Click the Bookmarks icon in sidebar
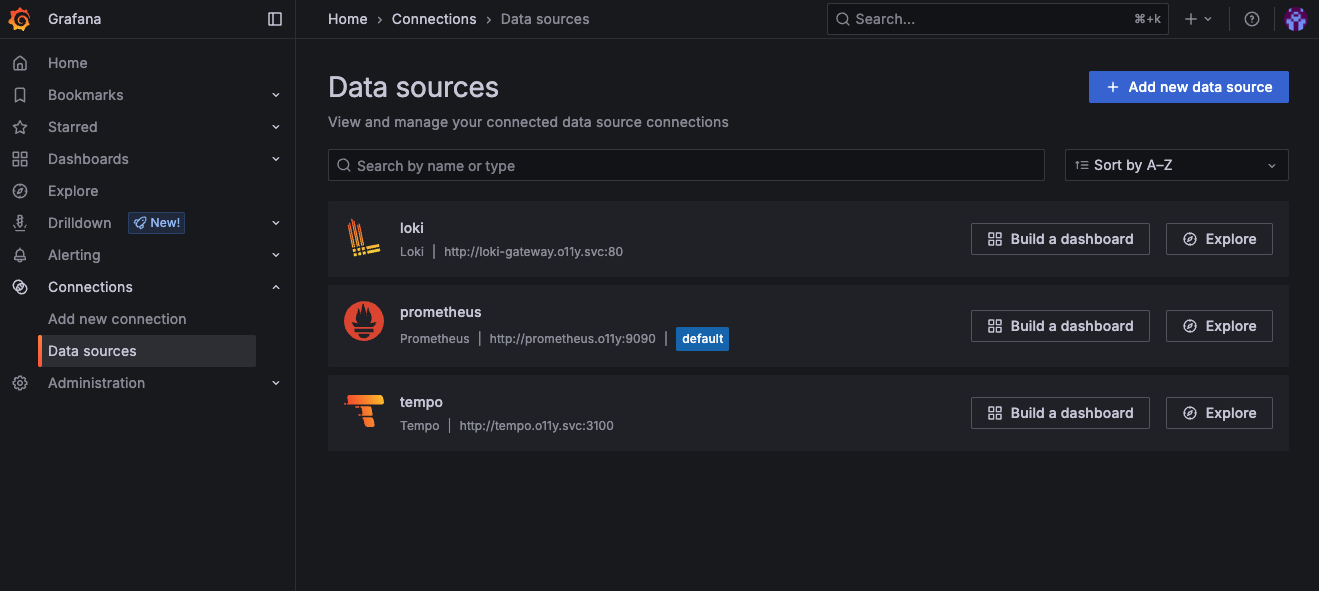The image size is (1319, 591). 20,95
